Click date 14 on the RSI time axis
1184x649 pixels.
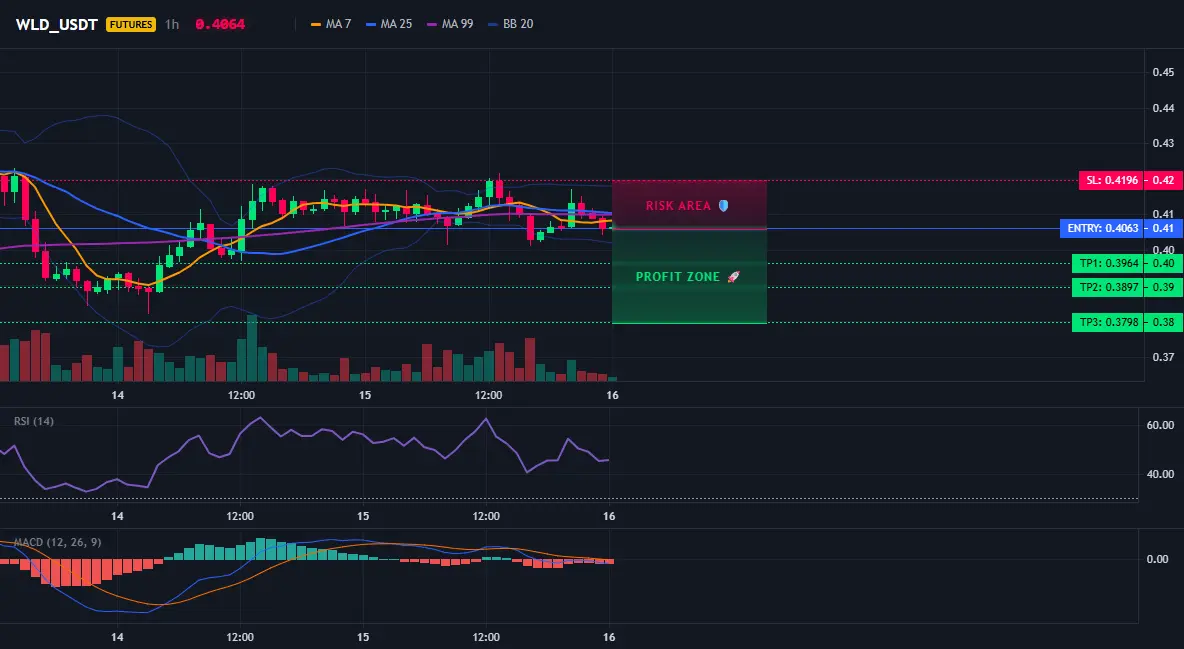[117, 516]
